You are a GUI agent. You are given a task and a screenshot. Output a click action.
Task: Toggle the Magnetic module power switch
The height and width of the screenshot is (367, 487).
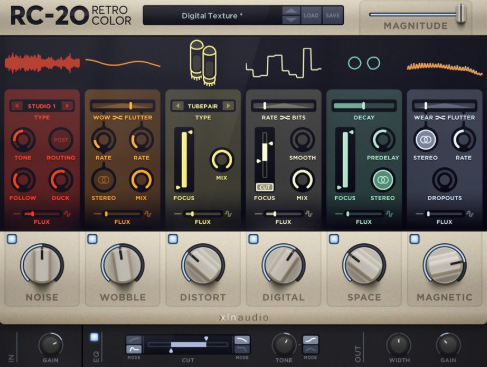[414, 239]
